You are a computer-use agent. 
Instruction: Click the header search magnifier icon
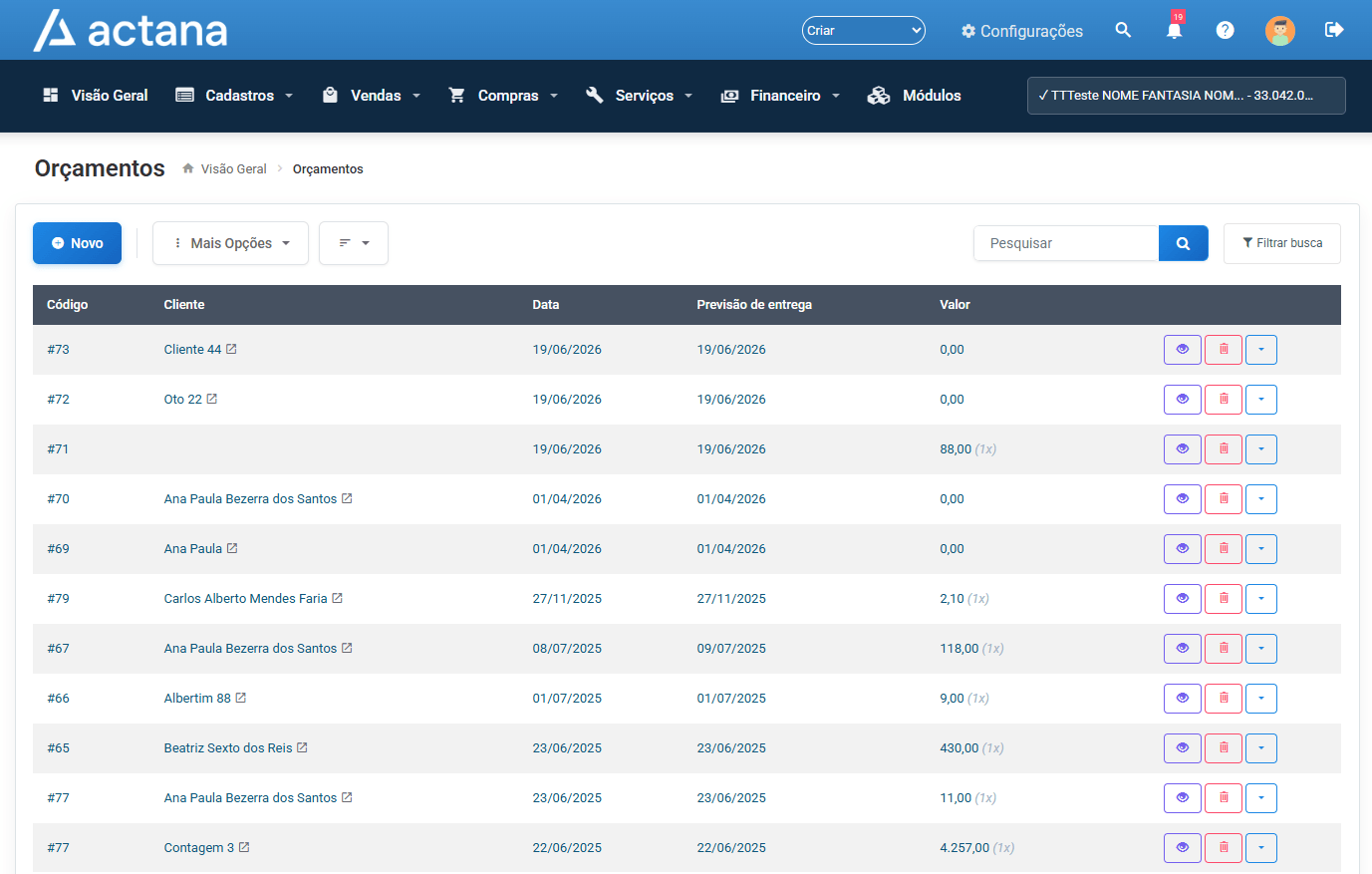pyautogui.click(x=1123, y=30)
